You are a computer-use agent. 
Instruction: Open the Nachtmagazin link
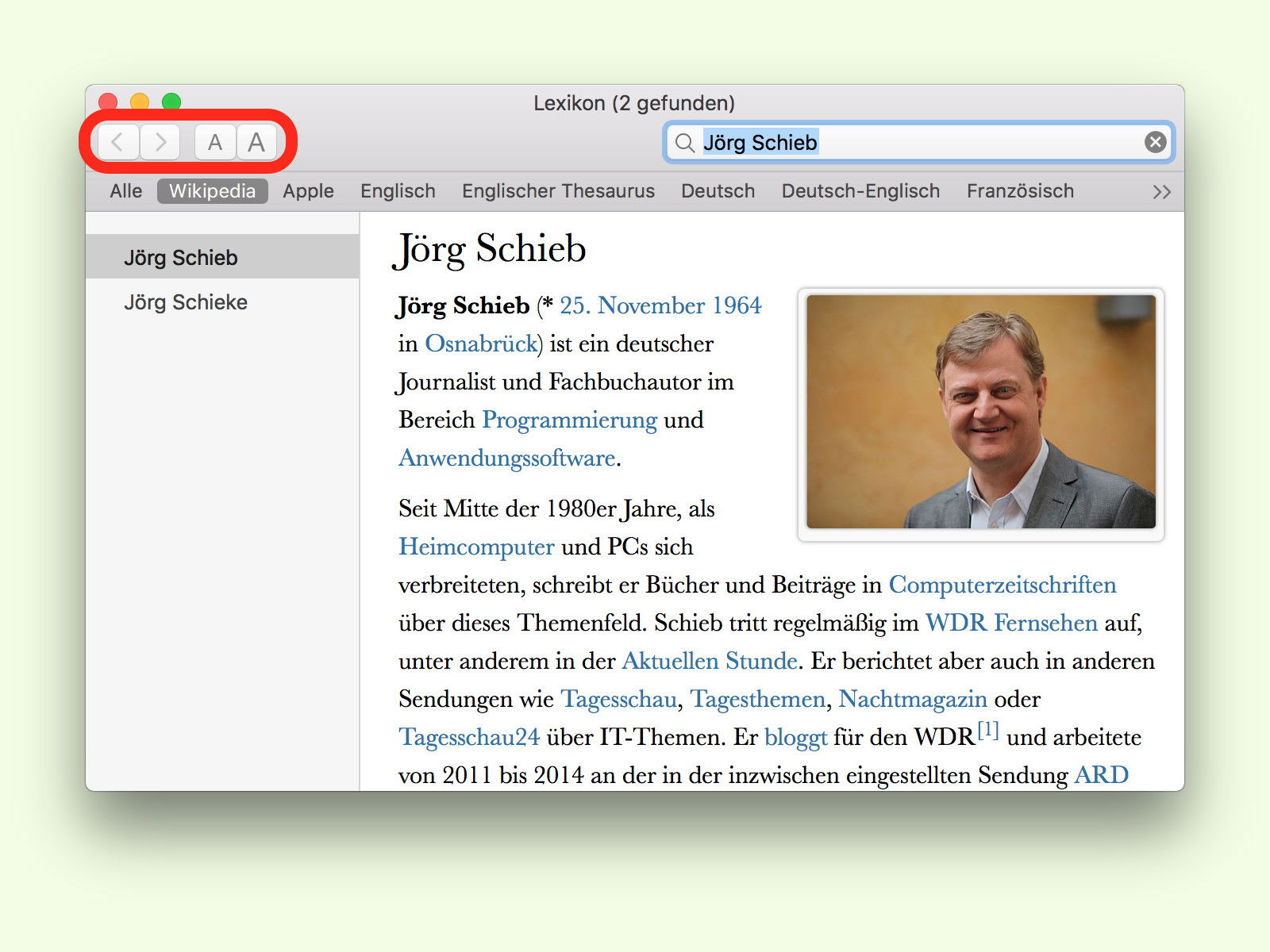(913, 699)
